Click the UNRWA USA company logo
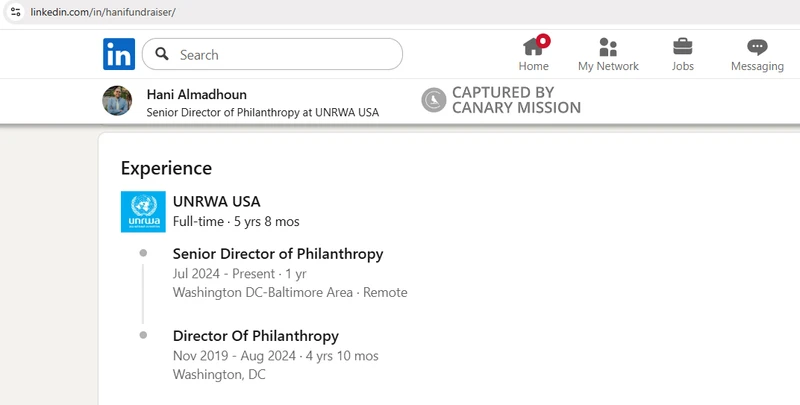 143,211
